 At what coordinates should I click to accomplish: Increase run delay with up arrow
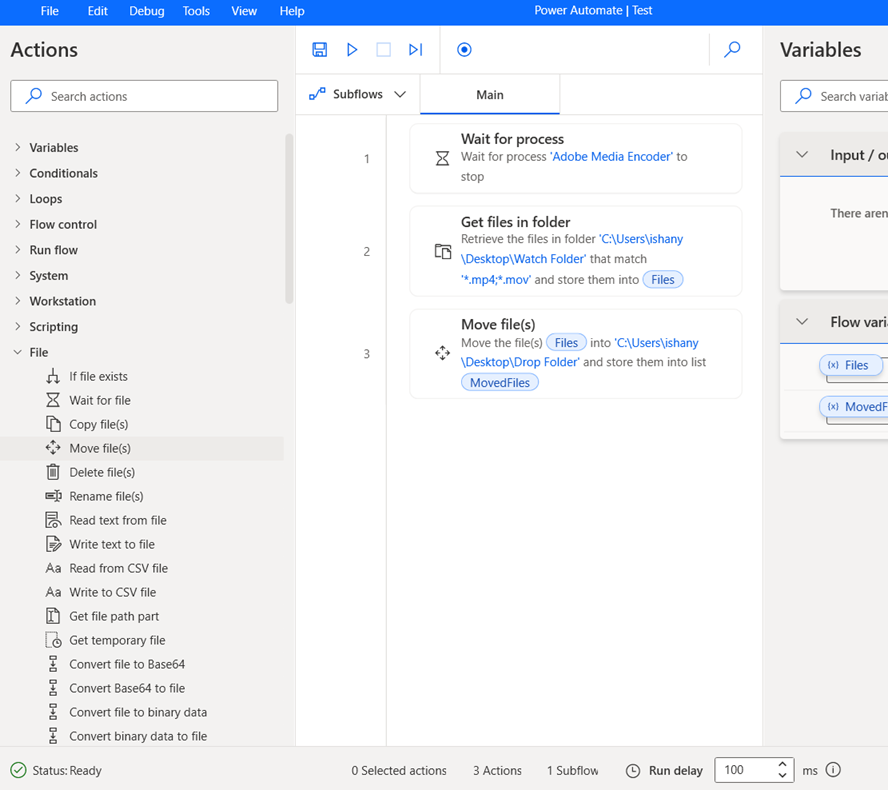[x=782, y=764]
